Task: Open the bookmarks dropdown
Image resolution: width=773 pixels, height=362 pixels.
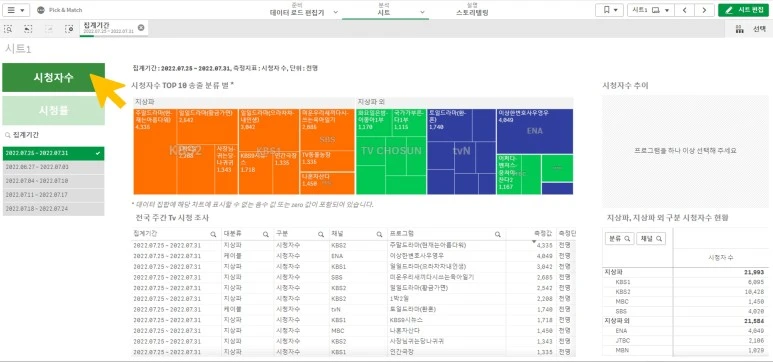Action: (609, 10)
